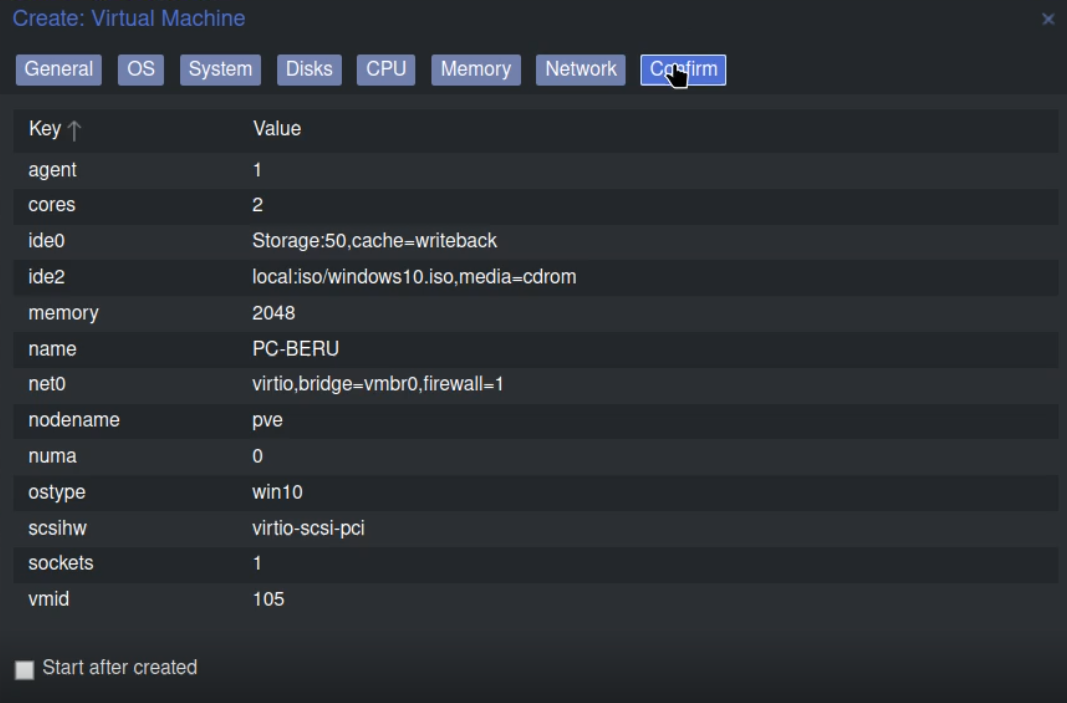The height and width of the screenshot is (703, 1067).
Task: Click the ide2 windows10.iso row
Action: pos(535,277)
